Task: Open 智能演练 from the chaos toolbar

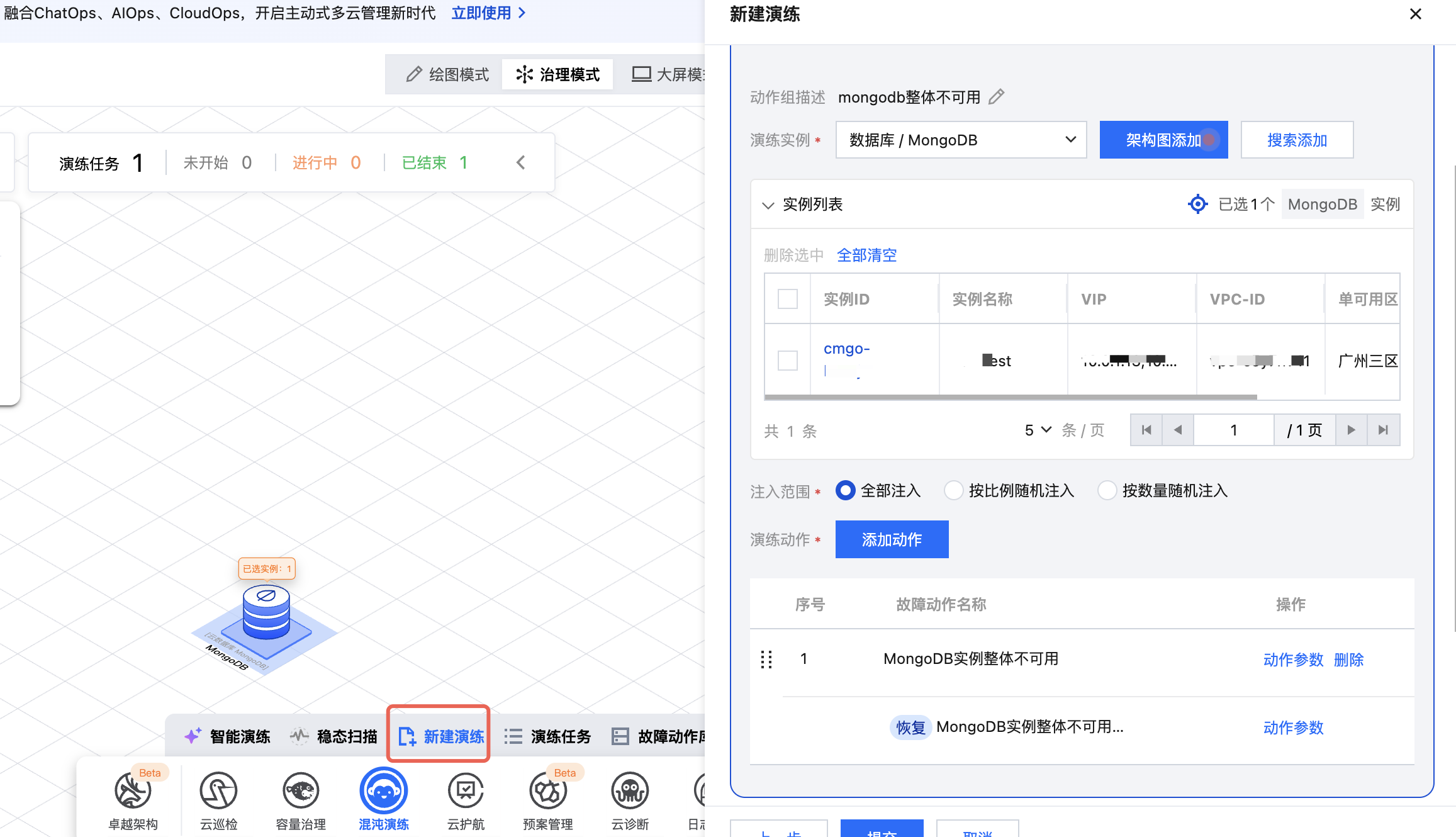Action: tap(227, 736)
